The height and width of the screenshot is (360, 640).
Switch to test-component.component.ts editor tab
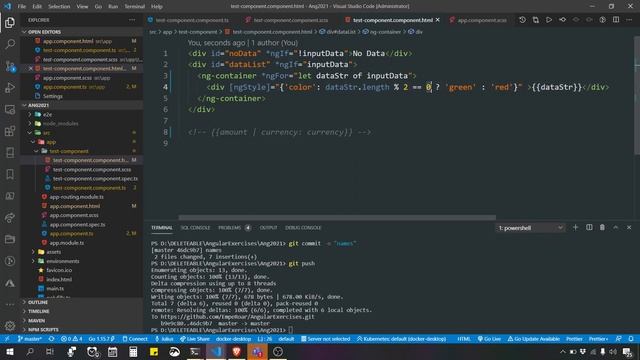[x=191, y=20]
